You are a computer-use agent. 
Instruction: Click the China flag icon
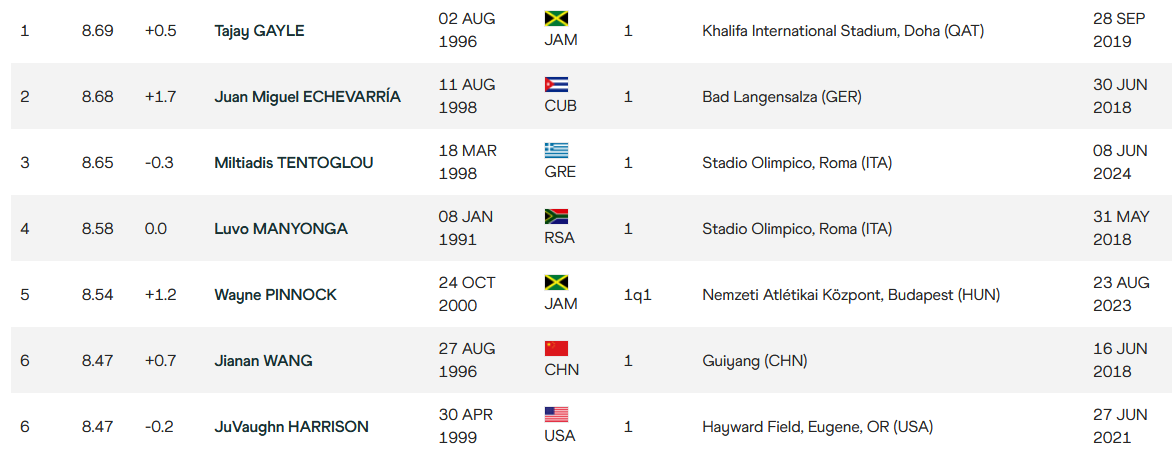pyautogui.click(x=556, y=348)
